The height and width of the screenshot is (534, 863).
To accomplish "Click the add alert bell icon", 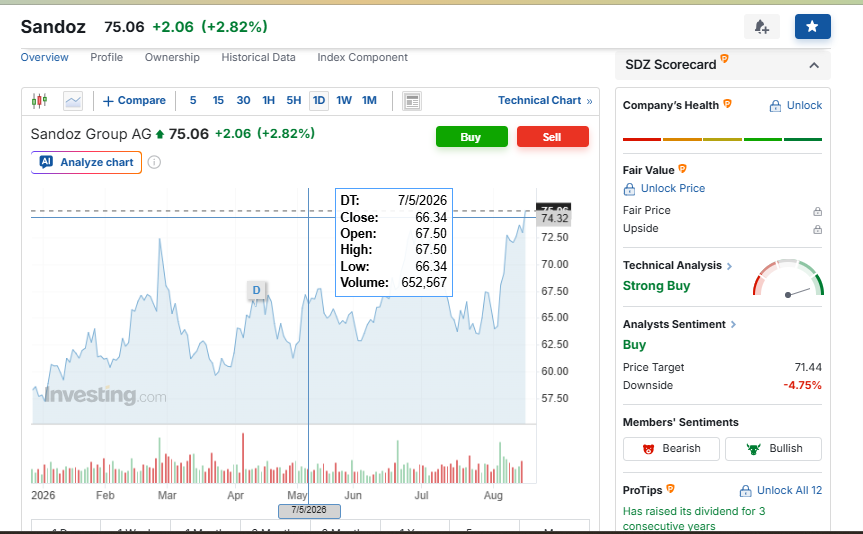I will [x=762, y=26].
